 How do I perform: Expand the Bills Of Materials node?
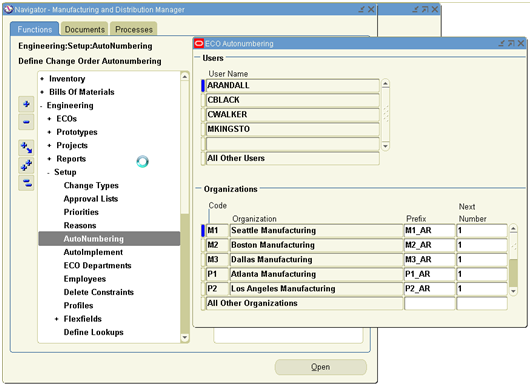[x=42, y=92]
